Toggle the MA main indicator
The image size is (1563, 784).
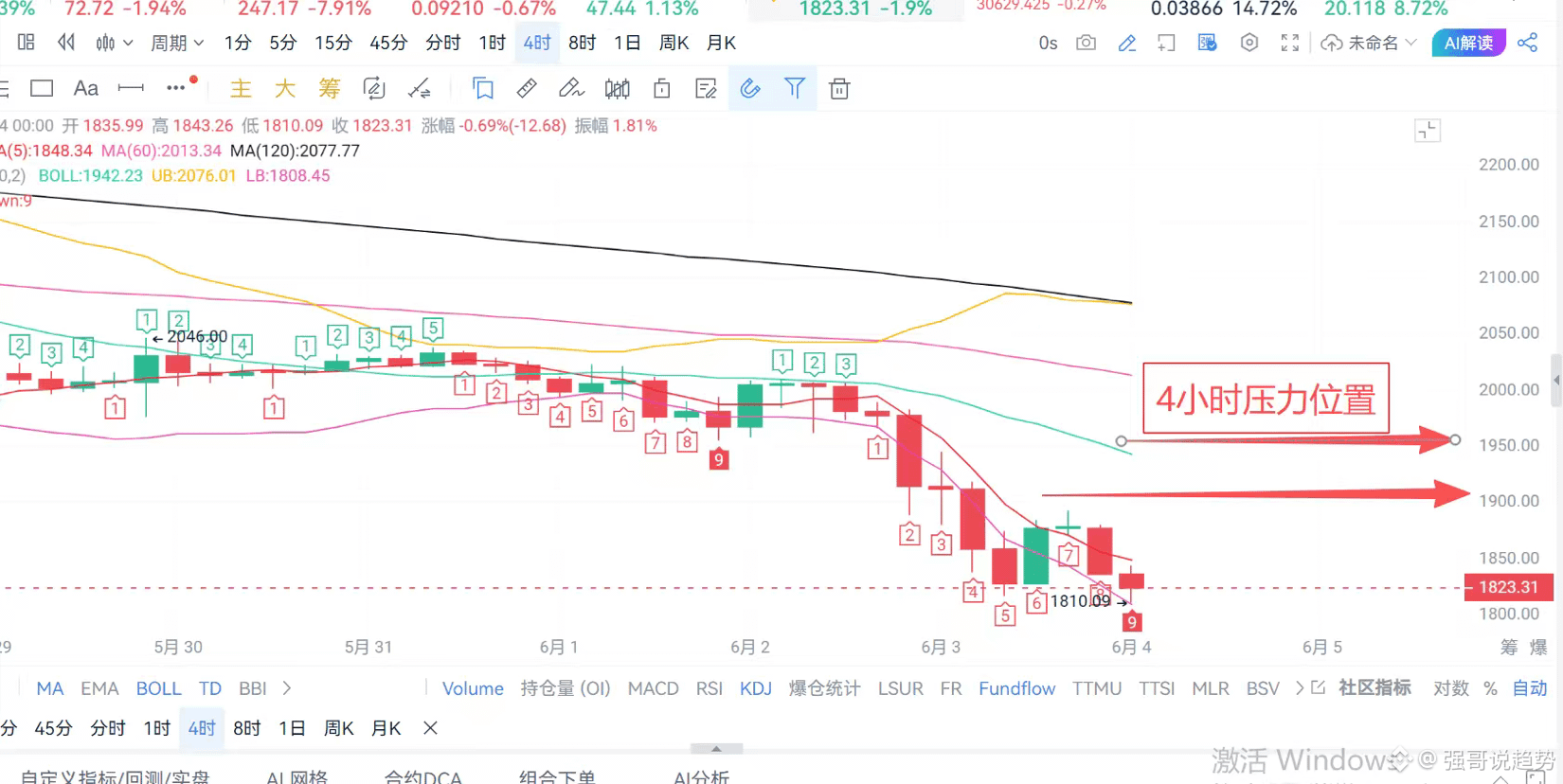pos(50,688)
